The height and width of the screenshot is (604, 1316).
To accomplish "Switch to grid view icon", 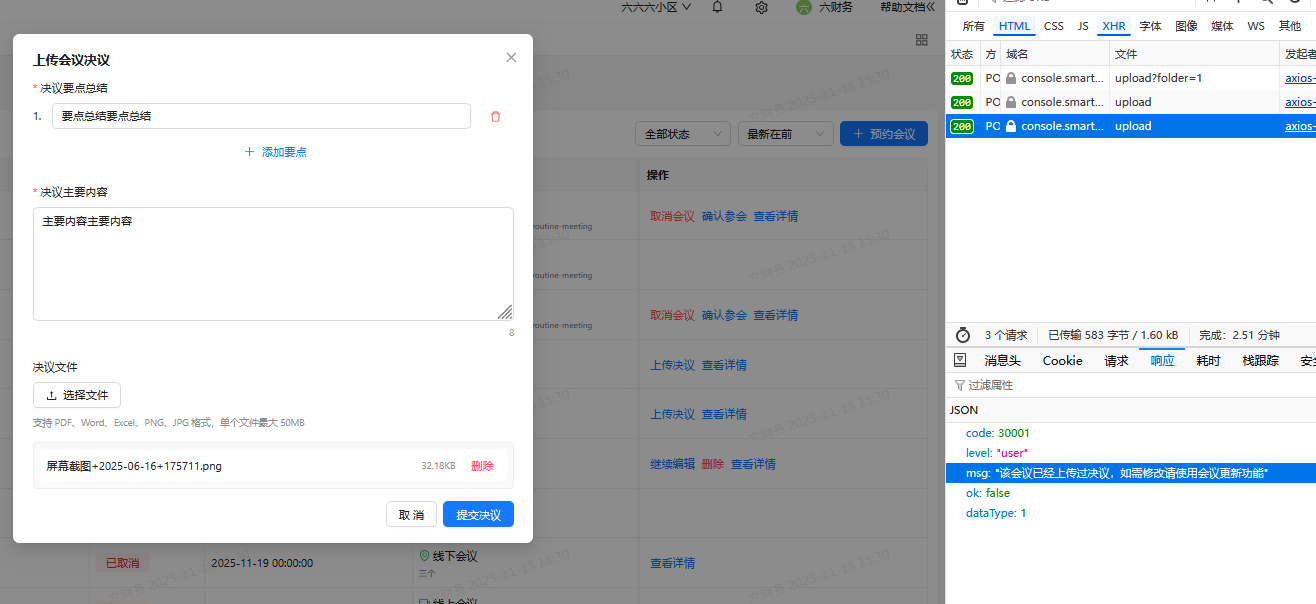I will click(x=921, y=40).
